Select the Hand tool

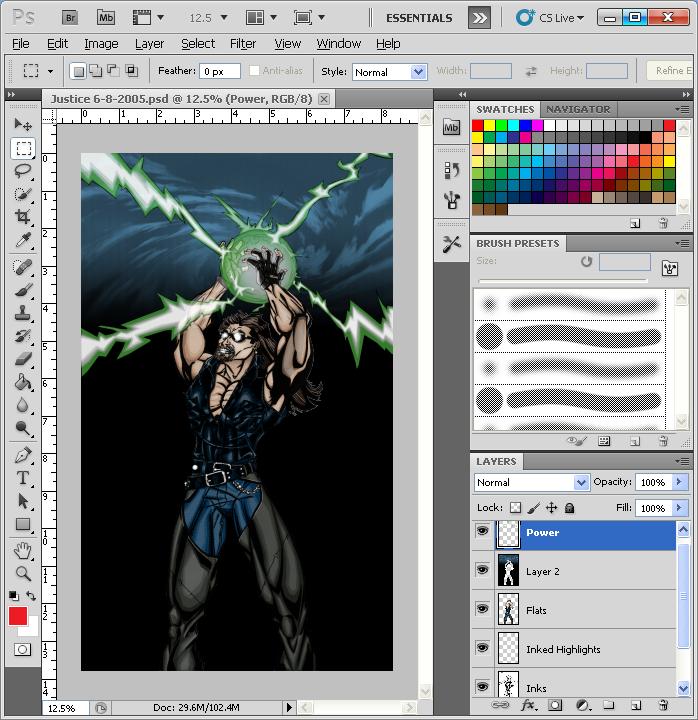coord(23,551)
